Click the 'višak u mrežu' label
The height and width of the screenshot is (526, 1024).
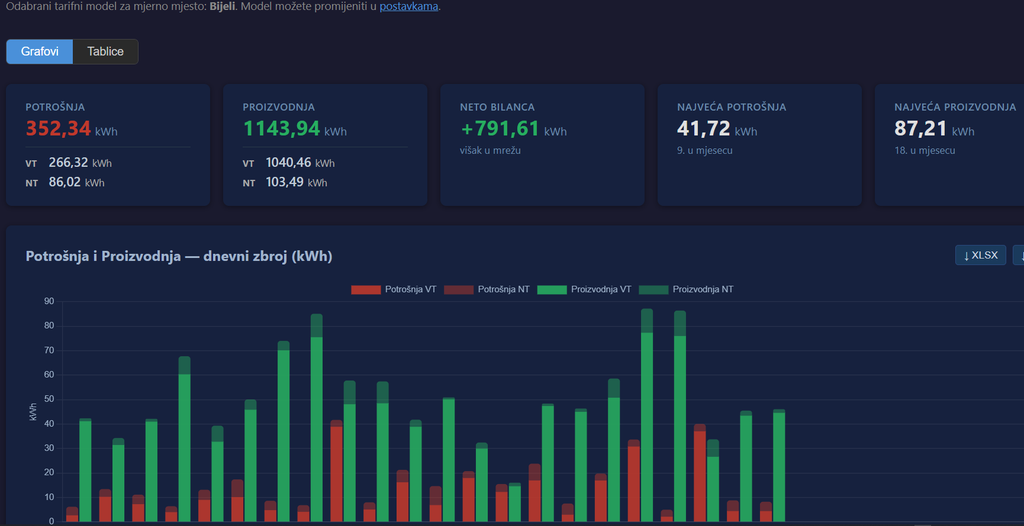490,150
